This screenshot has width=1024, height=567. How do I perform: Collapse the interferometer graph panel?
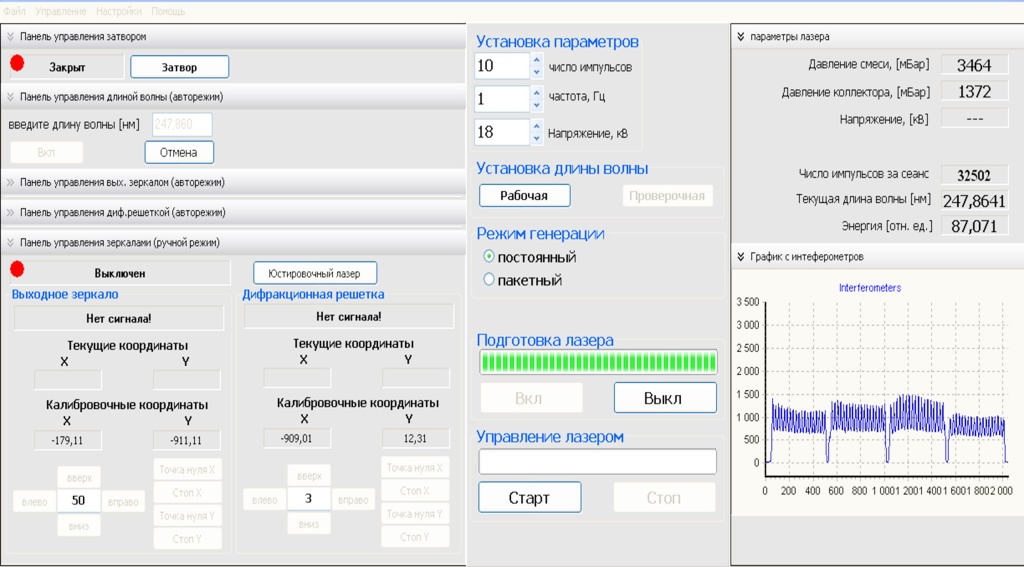[741, 257]
